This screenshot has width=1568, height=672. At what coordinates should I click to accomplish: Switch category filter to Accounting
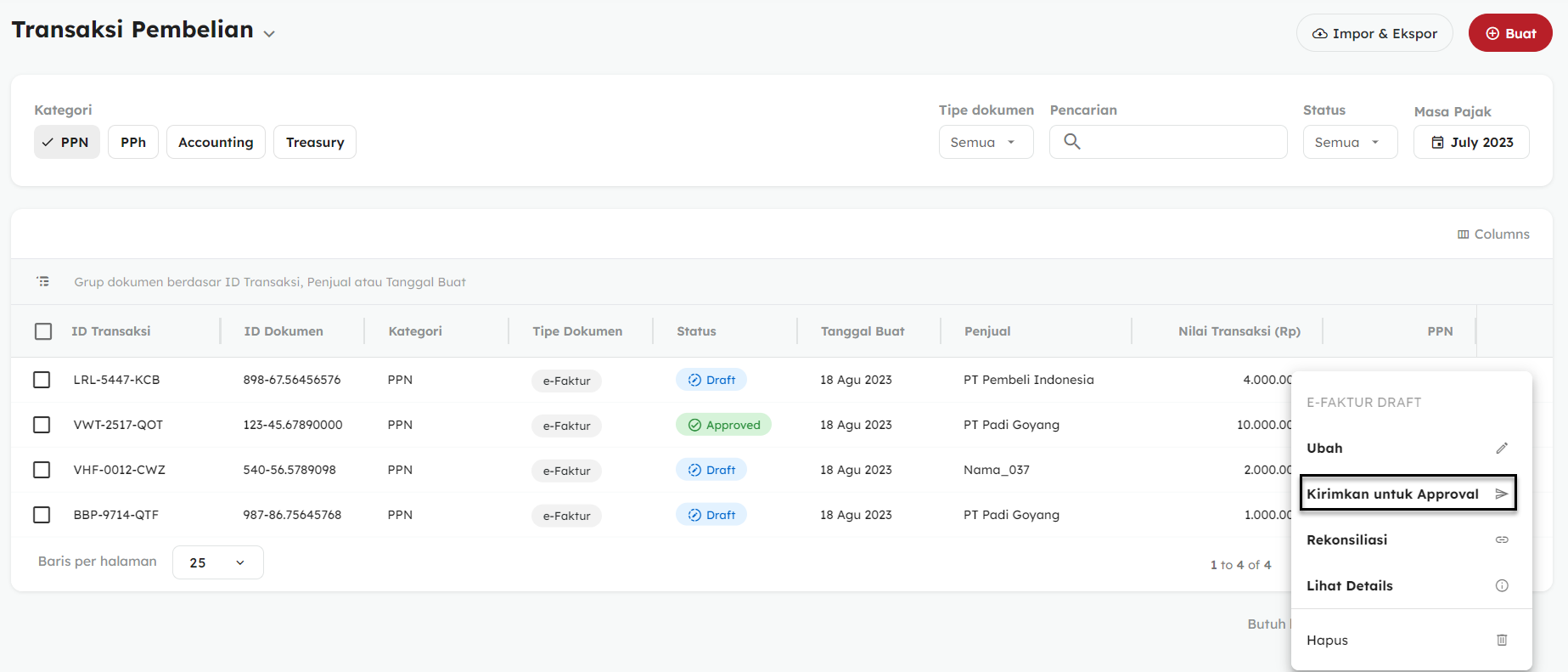tap(216, 142)
